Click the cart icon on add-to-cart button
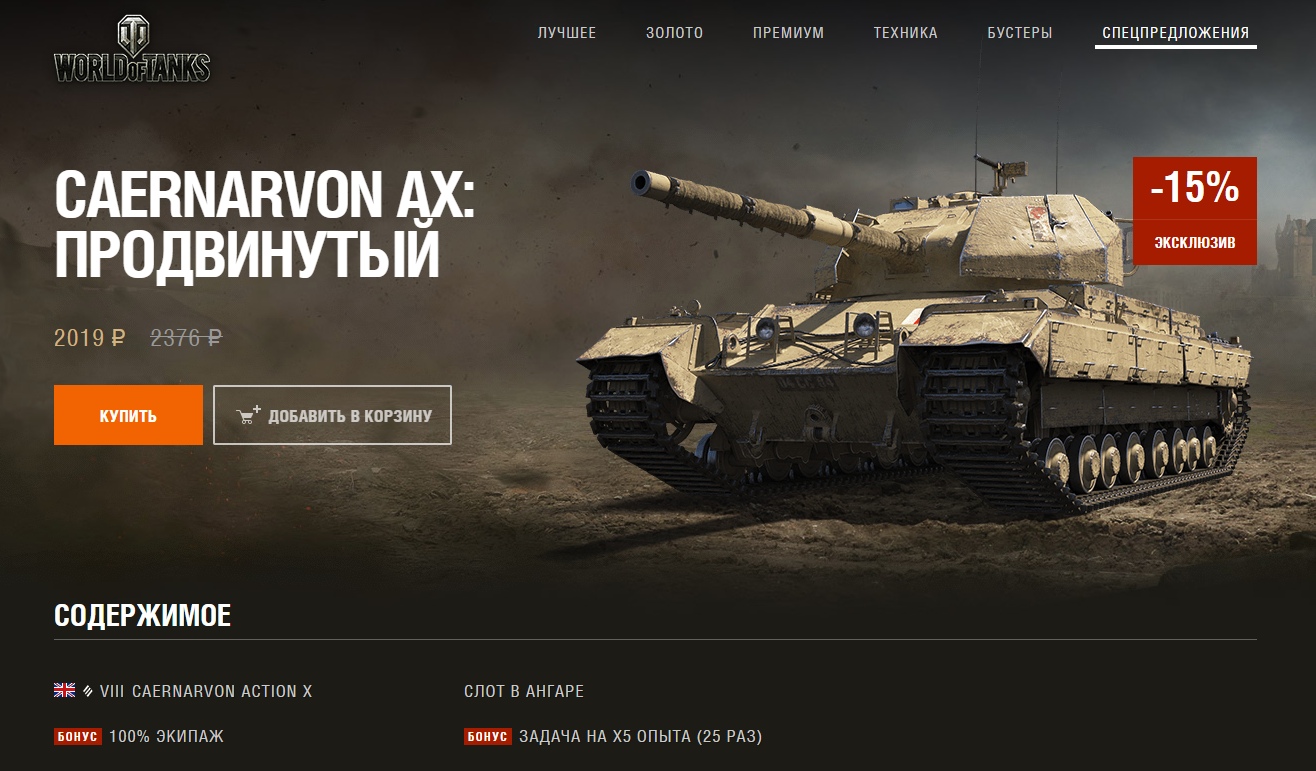 248,415
